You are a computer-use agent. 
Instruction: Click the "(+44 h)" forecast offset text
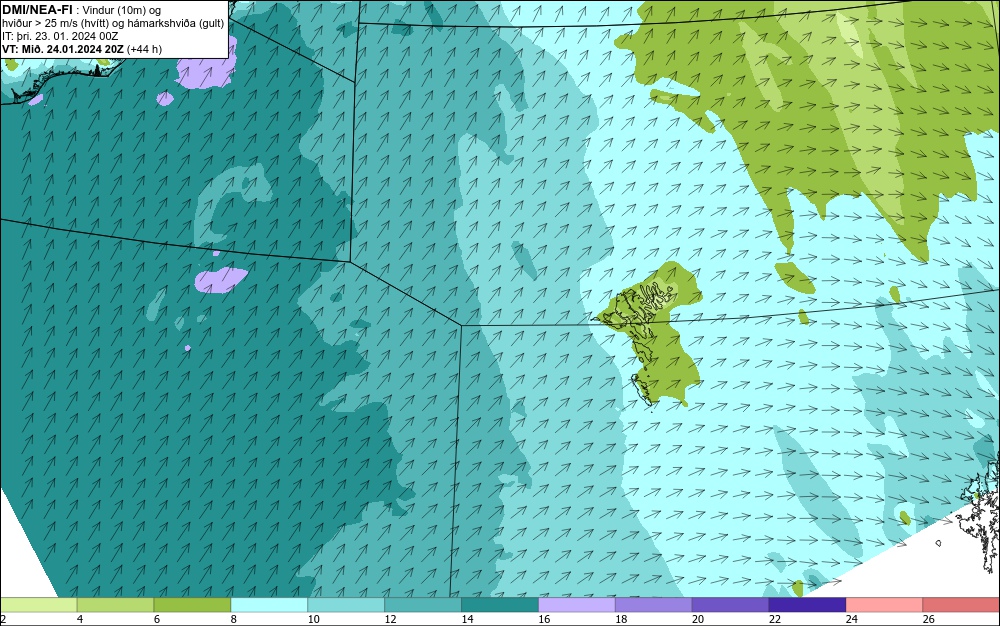[145, 49]
